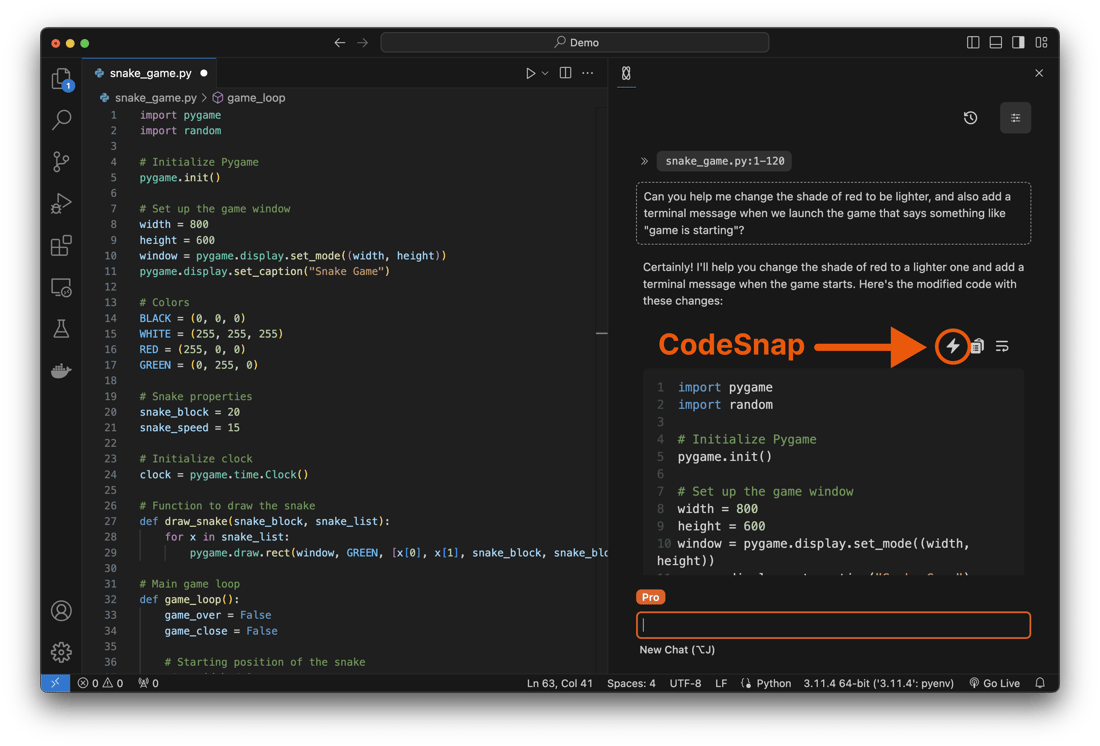Click snake_game.py in the breadcrumb
The image size is (1100, 746).
tap(156, 98)
